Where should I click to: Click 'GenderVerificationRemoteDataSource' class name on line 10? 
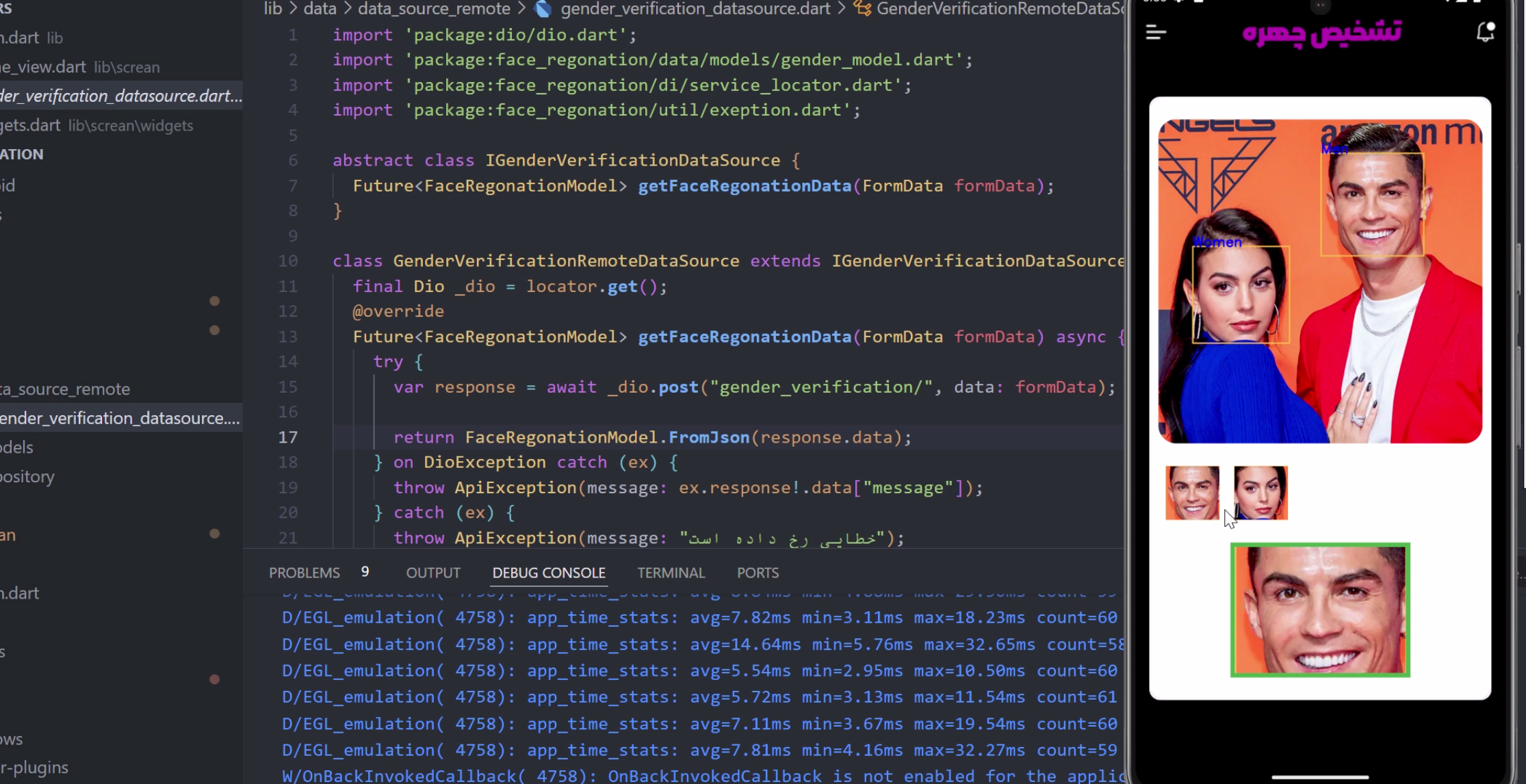pyautogui.click(x=566, y=261)
